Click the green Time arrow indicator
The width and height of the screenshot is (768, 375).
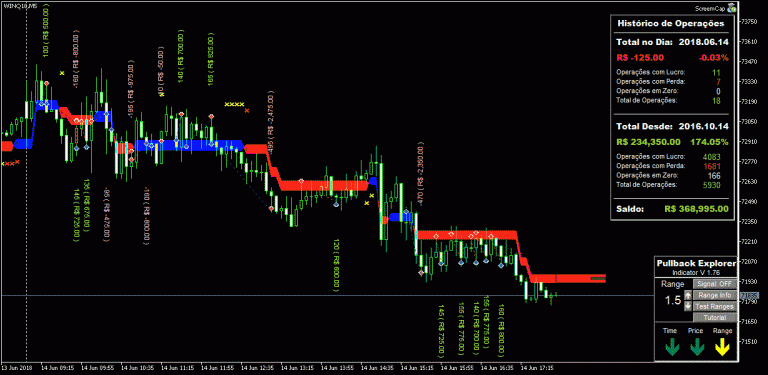point(672,348)
